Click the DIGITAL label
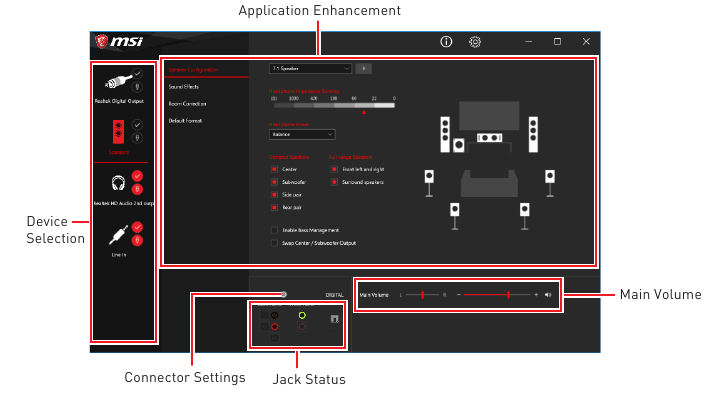Image resolution: width=718 pixels, height=393 pixels. (x=334, y=295)
